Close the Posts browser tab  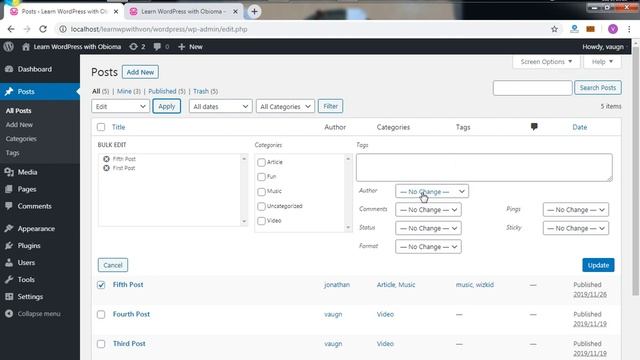[116, 11]
